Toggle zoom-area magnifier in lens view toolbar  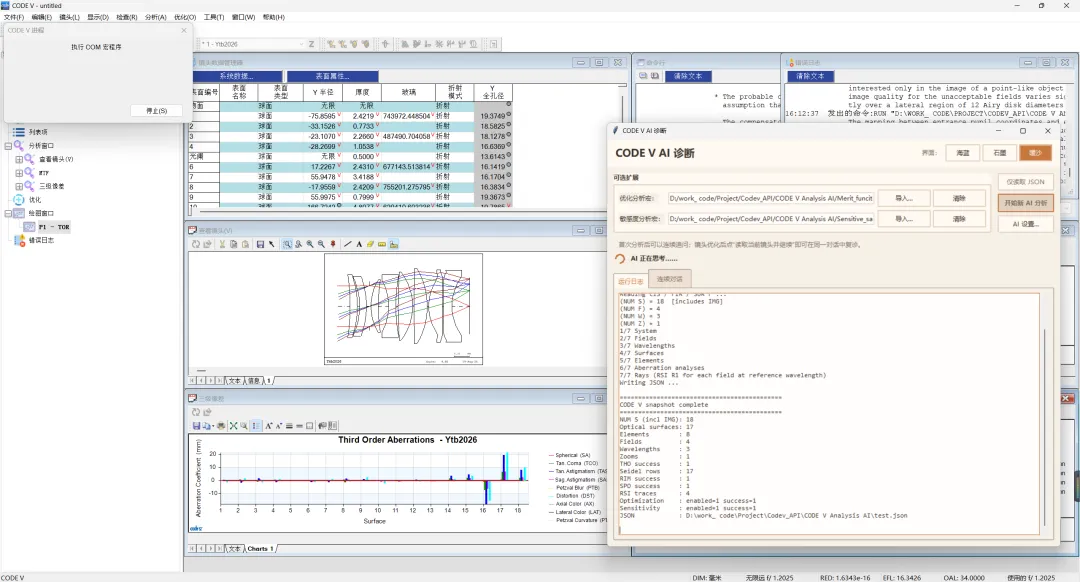tap(287, 245)
